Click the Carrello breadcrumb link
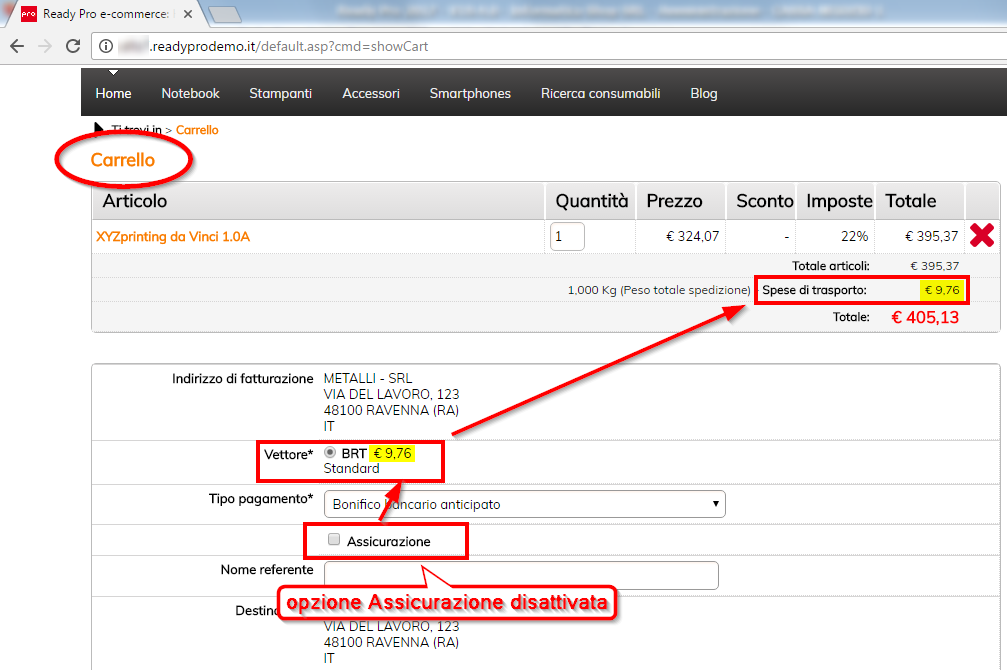The width and height of the screenshot is (1007, 670). click(x=197, y=130)
